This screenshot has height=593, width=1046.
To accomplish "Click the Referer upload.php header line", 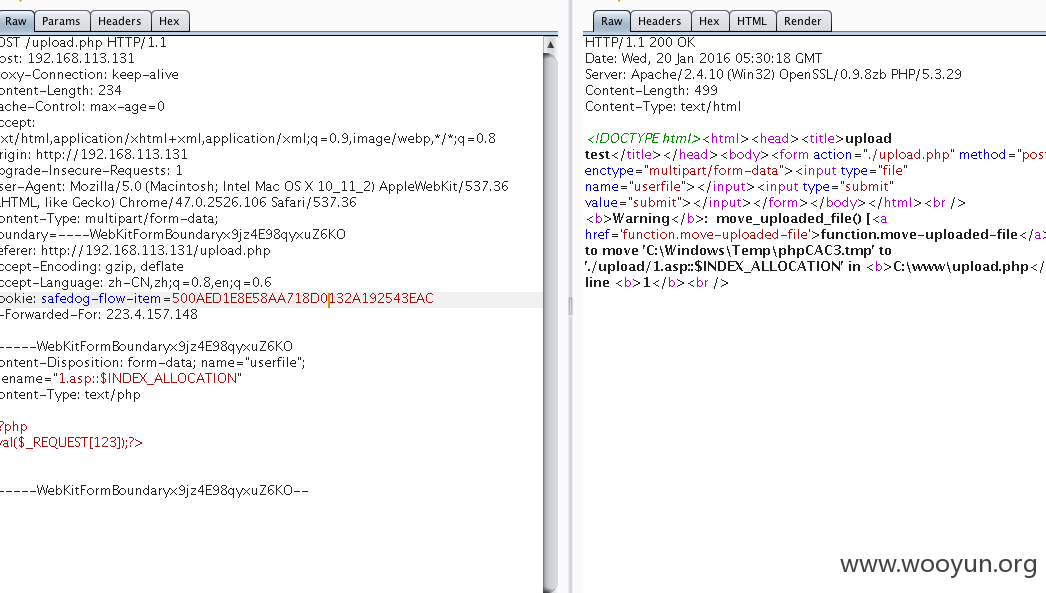I will point(135,250).
